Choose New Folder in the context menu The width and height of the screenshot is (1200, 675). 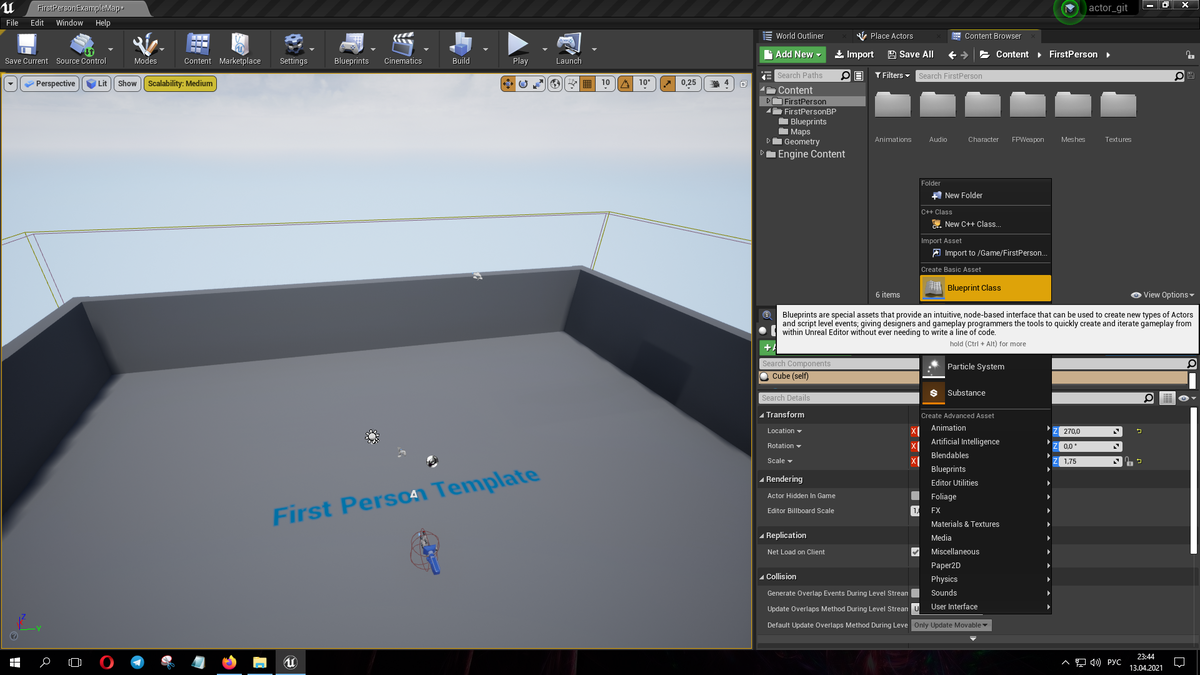point(985,196)
